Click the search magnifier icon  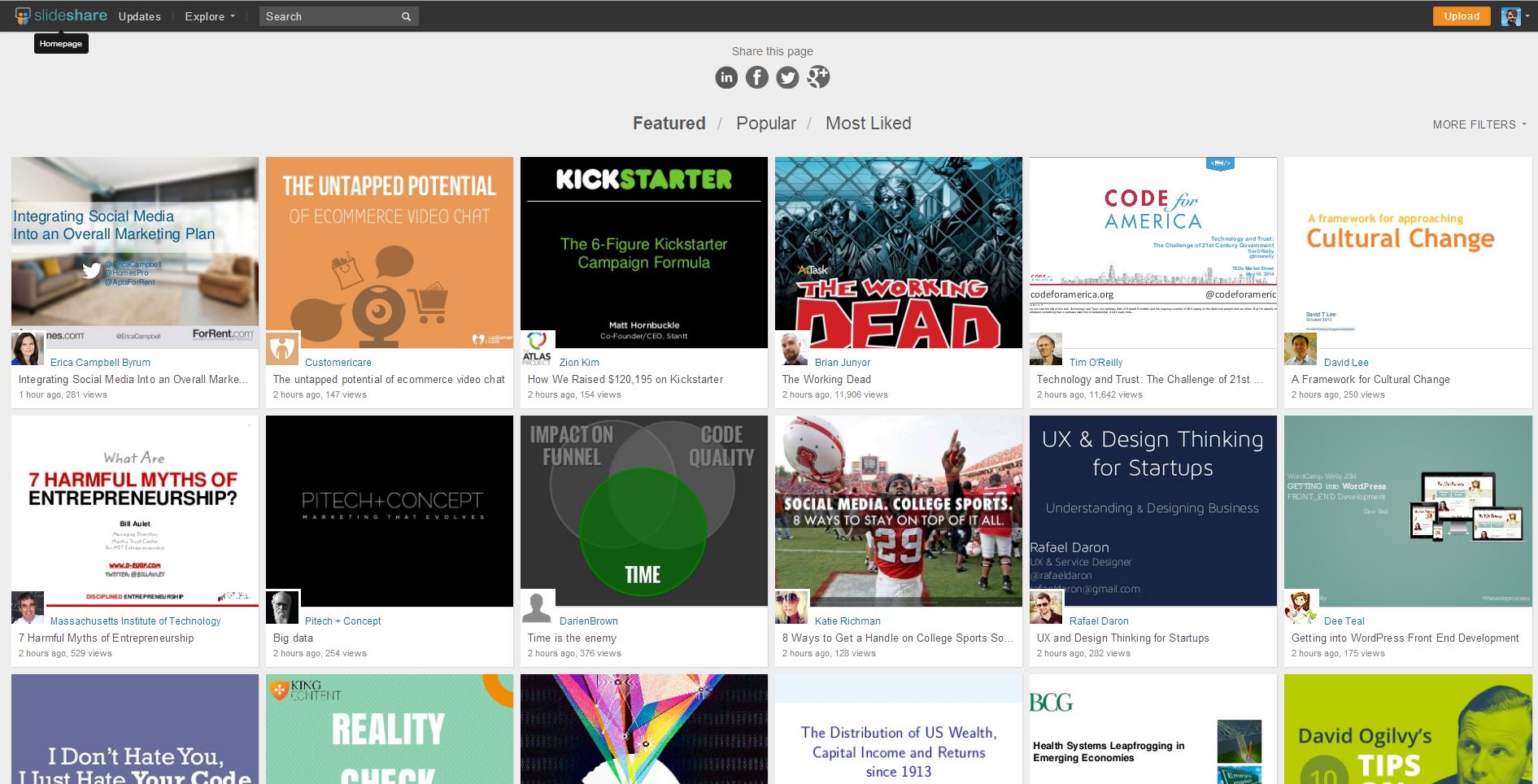406,16
